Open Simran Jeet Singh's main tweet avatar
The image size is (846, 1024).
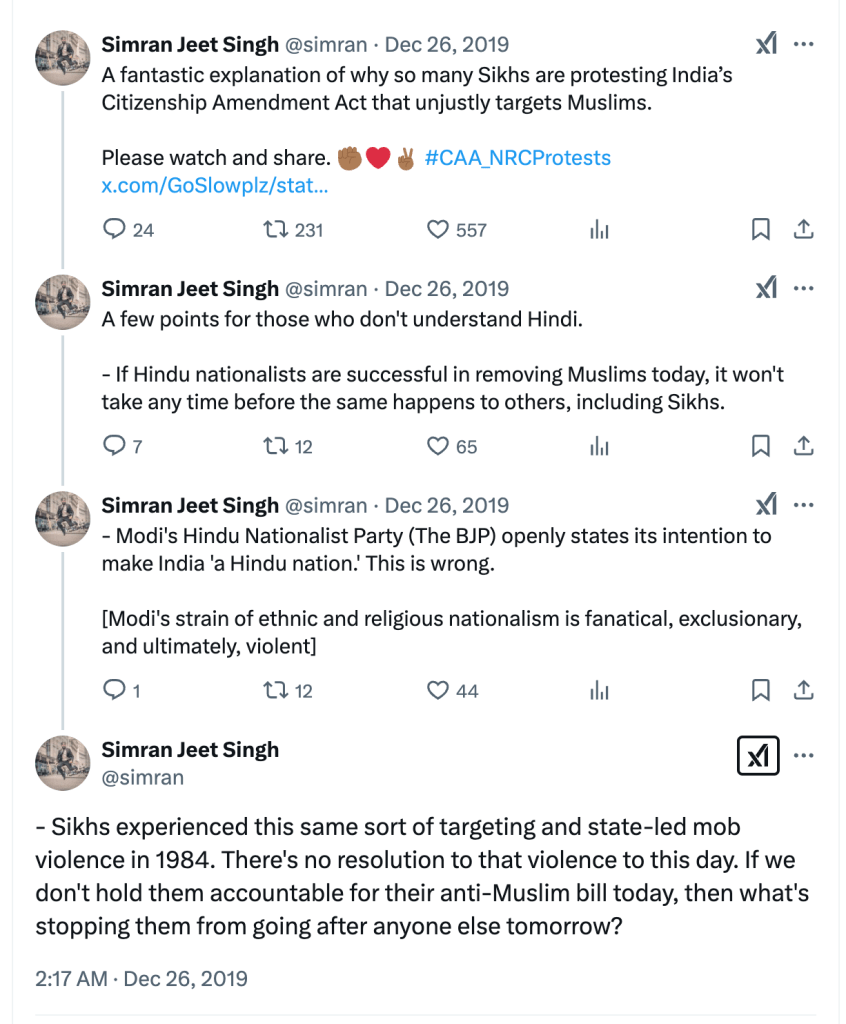tap(63, 763)
